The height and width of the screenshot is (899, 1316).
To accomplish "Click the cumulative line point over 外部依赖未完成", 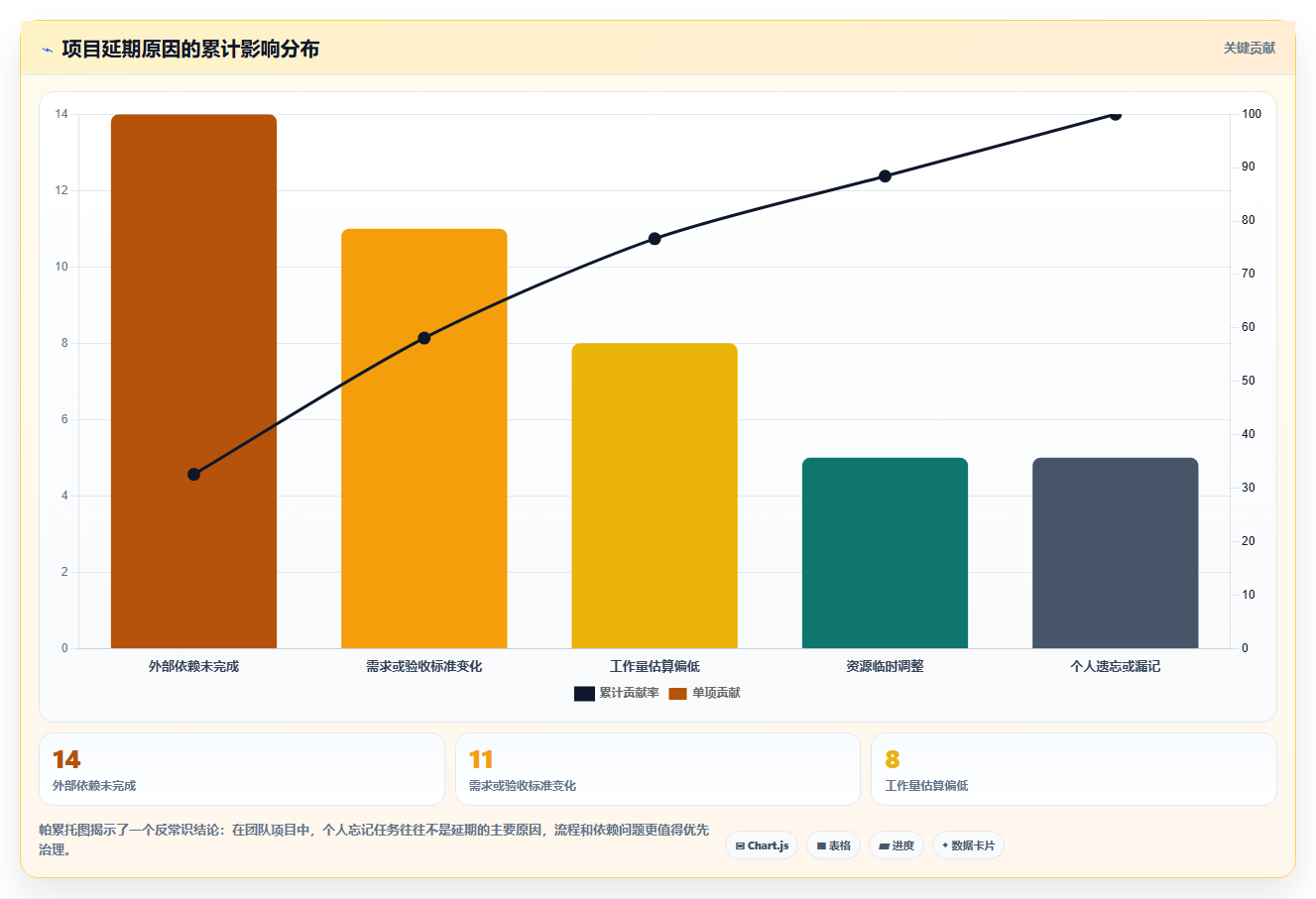I will 193,475.
